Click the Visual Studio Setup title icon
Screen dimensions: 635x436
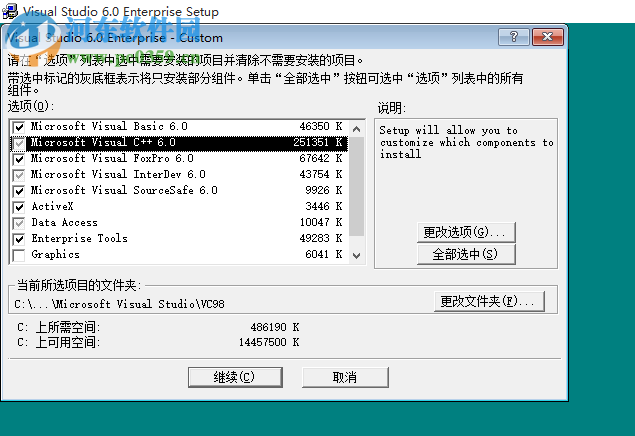coord(10,11)
